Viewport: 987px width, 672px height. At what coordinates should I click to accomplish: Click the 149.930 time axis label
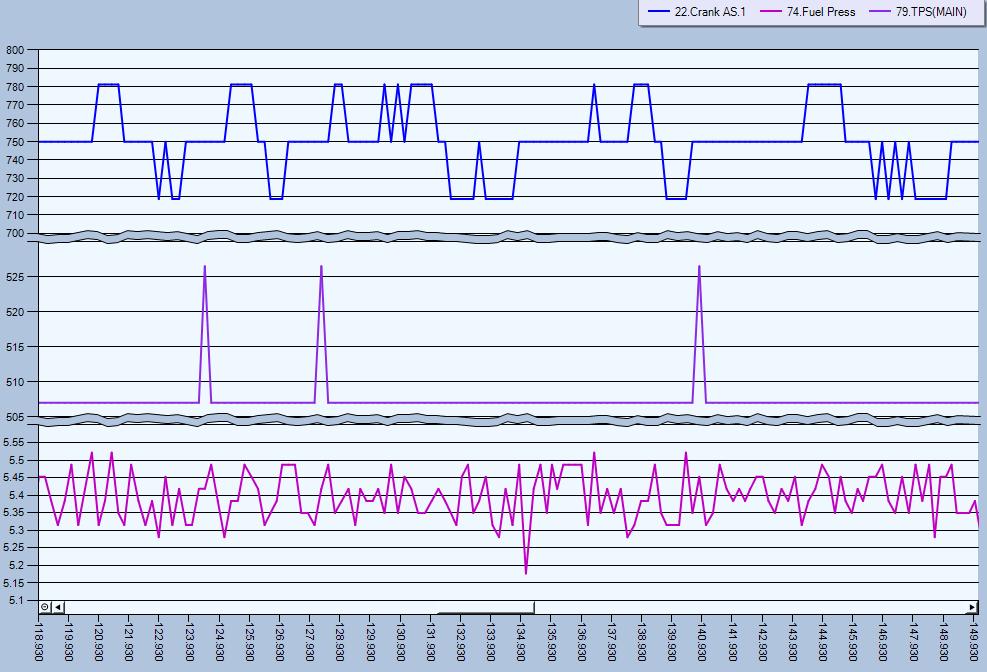tap(973, 641)
